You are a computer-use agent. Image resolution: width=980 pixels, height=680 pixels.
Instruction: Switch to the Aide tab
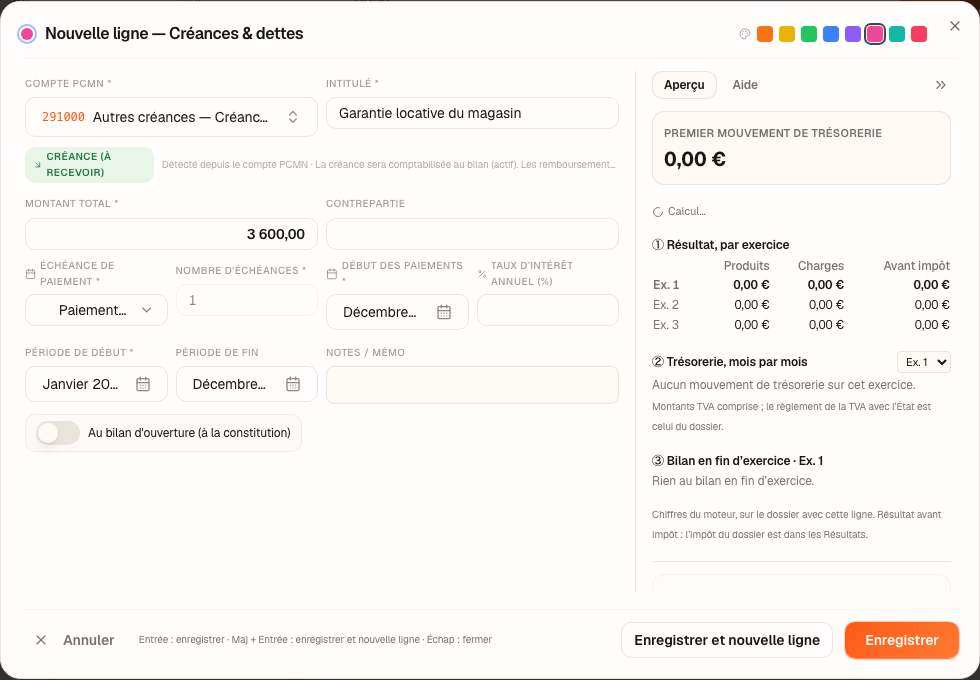(745, 85)
